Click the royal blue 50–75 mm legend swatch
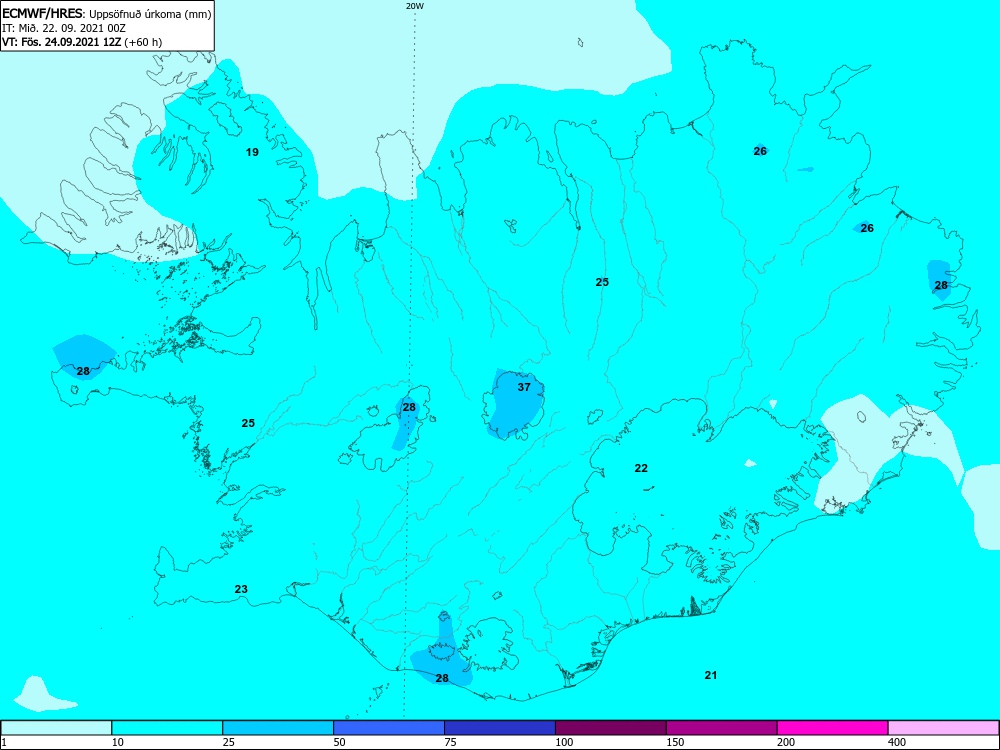1000x750 pixels. [x=389, y=728]
